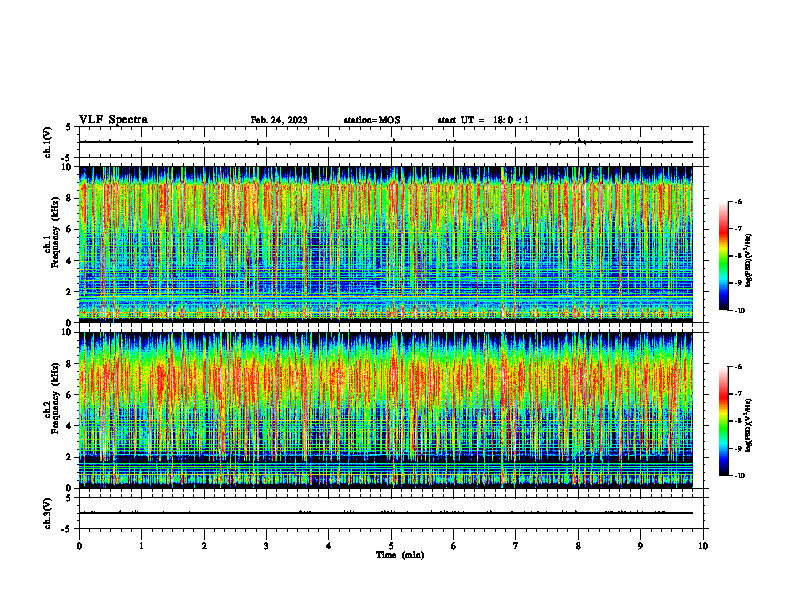Click the "-10" label on the ch.1 colorbar
792x612 pixels.
739,311
